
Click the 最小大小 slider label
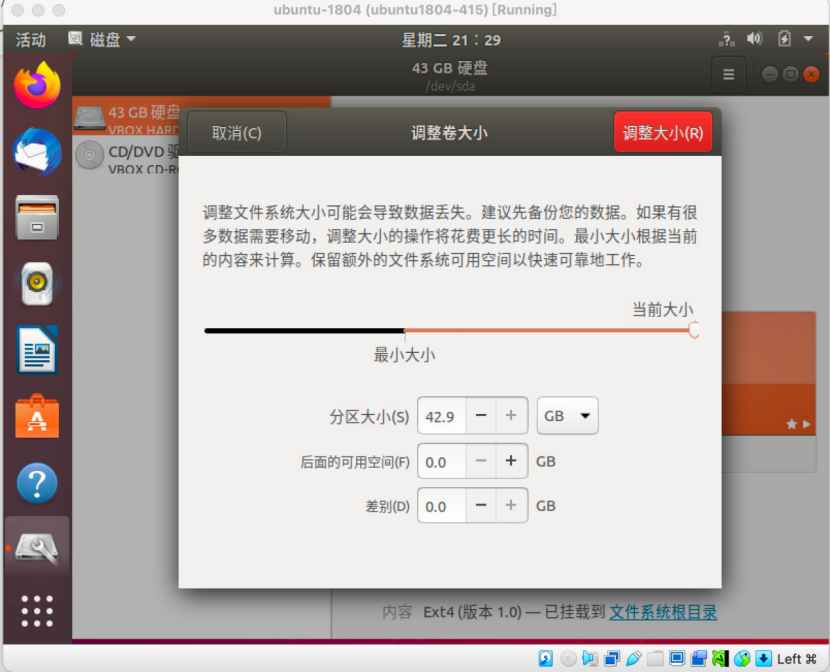(x=404, y=355)
